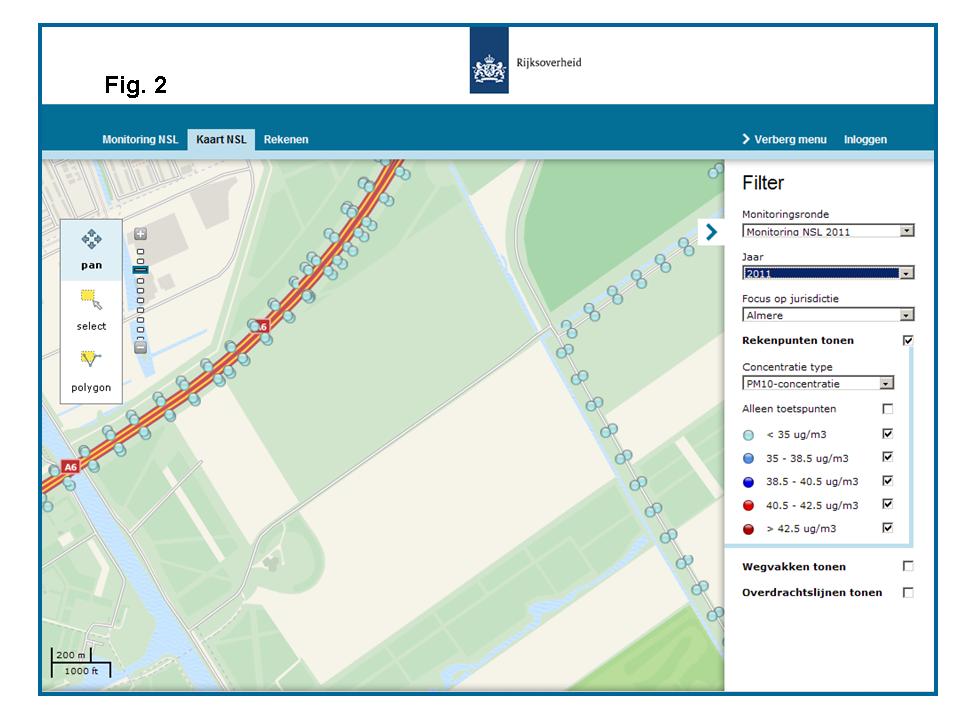960x720 pixels.
Task: Uncheck the > 42.5 ug/m3 checkbox
Action: pos(888,528)
